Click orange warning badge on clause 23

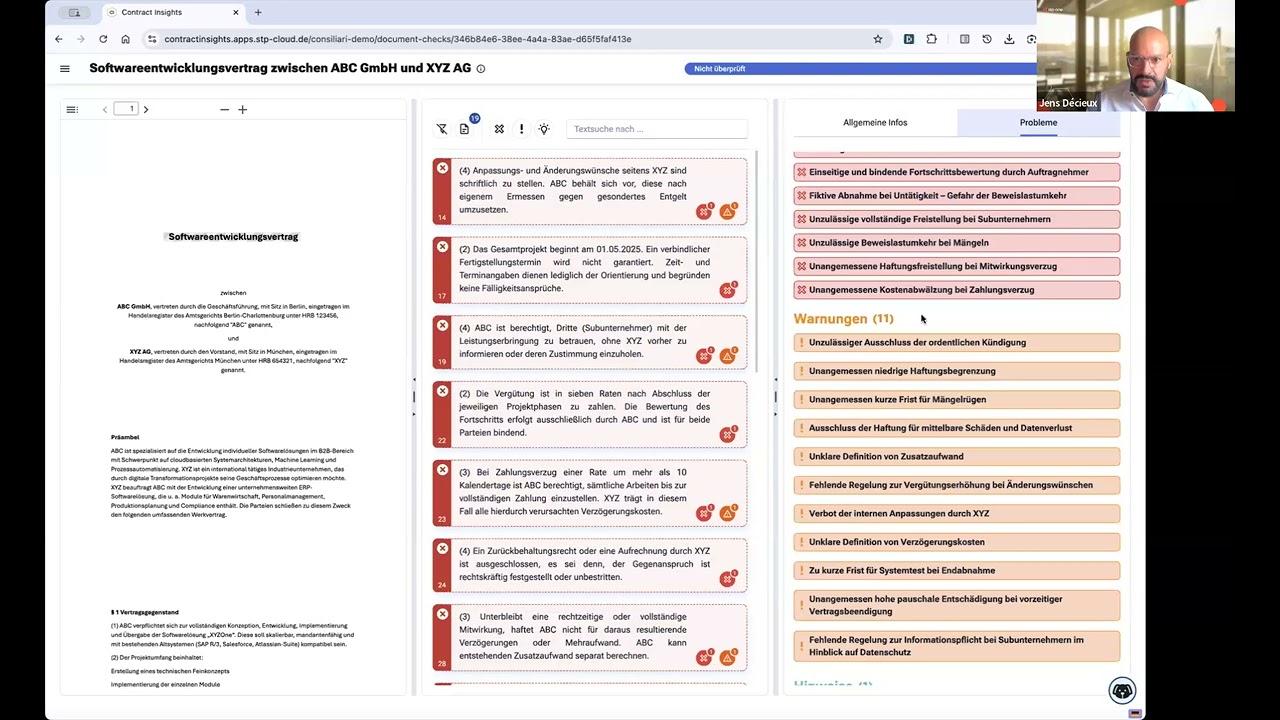click(728, 513)
